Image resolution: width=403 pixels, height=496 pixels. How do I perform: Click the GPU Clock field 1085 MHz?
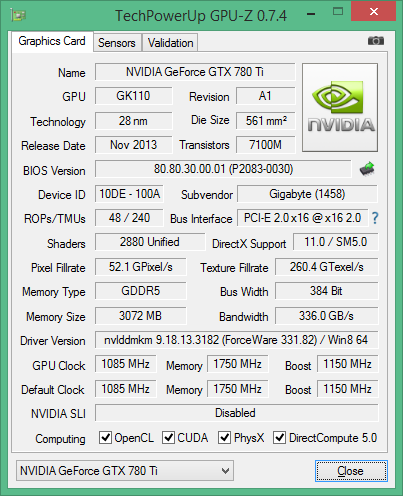click(x=126, y=364)
